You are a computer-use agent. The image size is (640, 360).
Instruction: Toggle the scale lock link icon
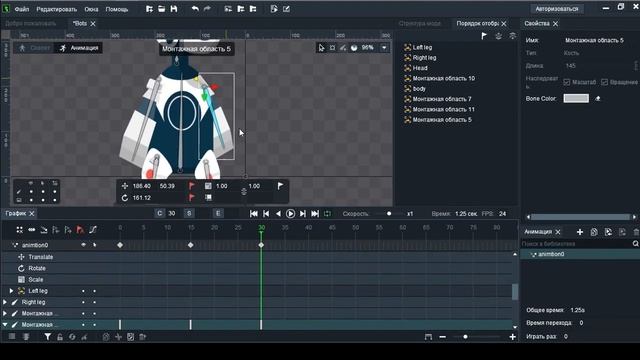(244, 191)
